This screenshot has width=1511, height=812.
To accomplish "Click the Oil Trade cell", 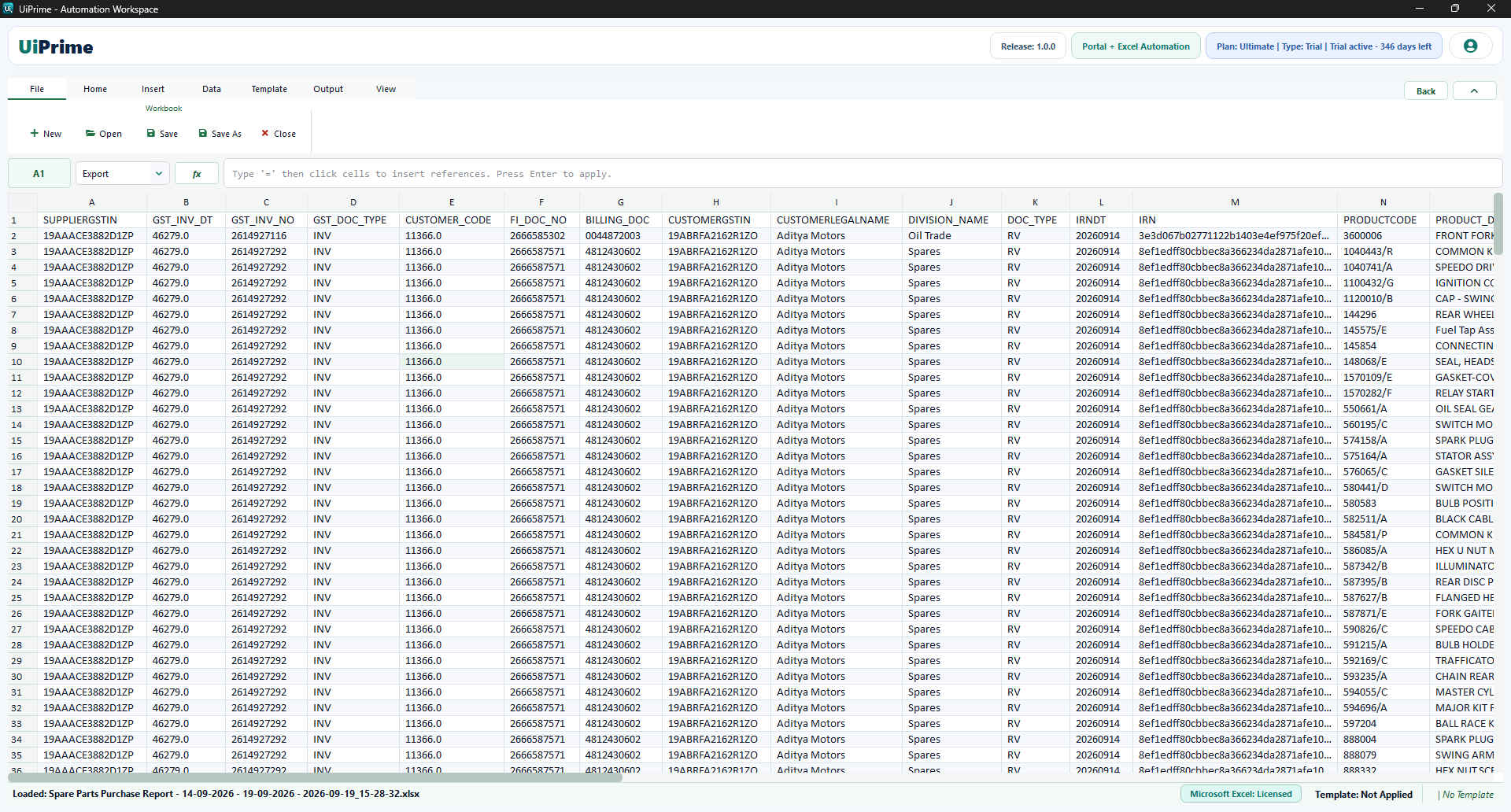I will (x=951, y=236).
